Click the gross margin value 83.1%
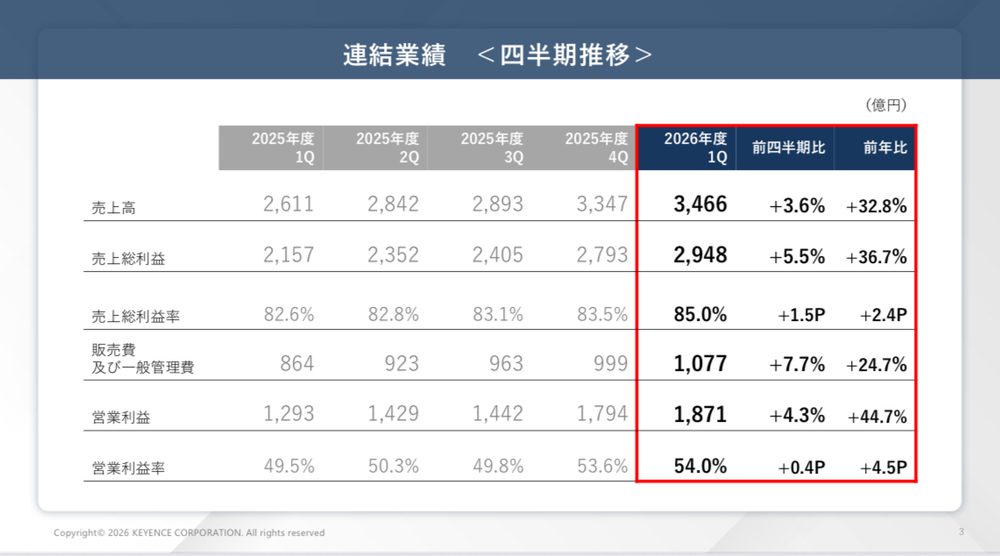The width and height of the screenshot is (1000, 556). click(x=498, y=314)
